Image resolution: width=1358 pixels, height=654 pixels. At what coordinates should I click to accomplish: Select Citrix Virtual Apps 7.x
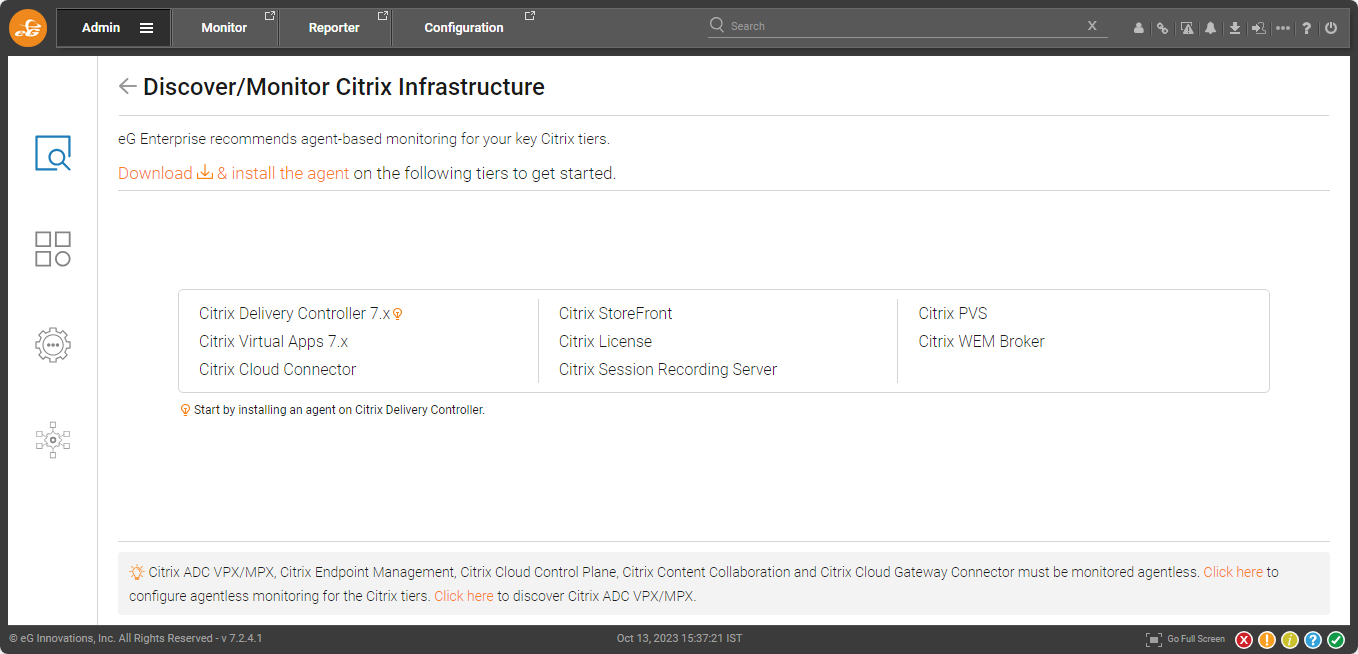click(x=273, y=341)
